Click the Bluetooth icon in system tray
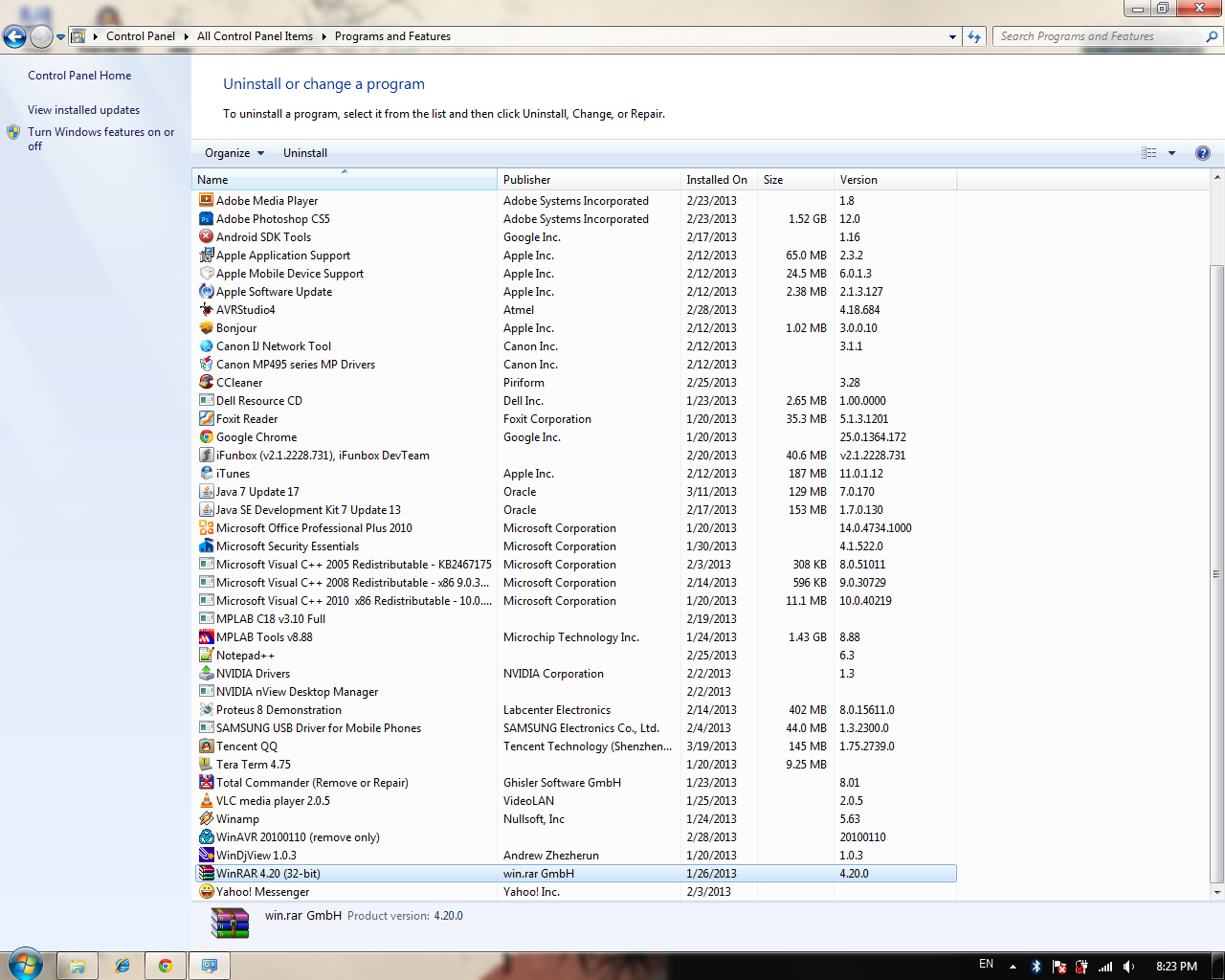This screenshot has height=980, width=1225. 1036,967
